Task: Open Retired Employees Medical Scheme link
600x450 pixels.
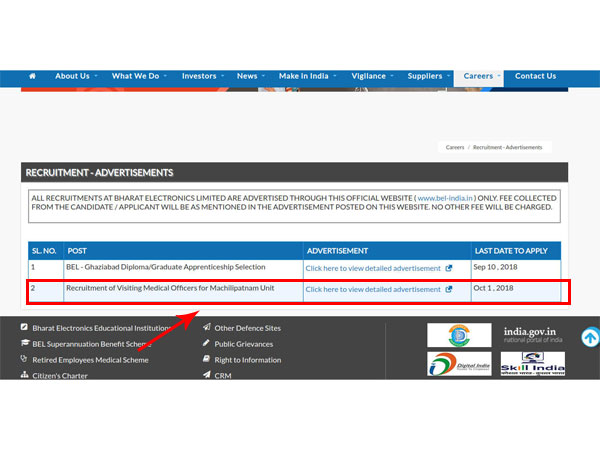Action: [90, 360]
